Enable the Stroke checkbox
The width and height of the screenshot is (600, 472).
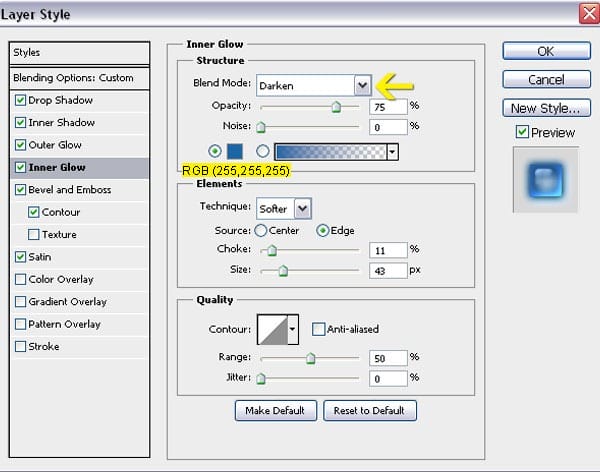point(20,346)
